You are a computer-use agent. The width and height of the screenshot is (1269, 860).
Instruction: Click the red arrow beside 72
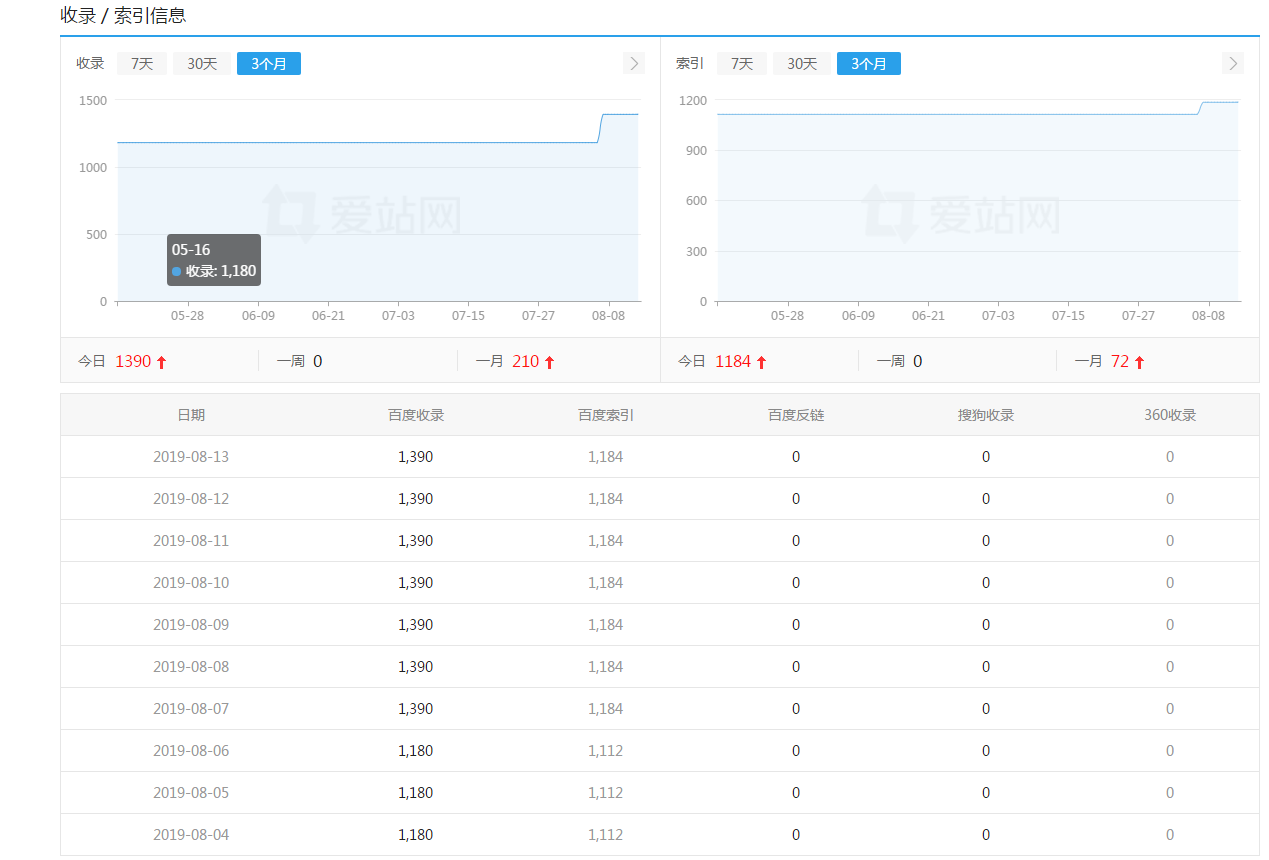pos(1139,362)
